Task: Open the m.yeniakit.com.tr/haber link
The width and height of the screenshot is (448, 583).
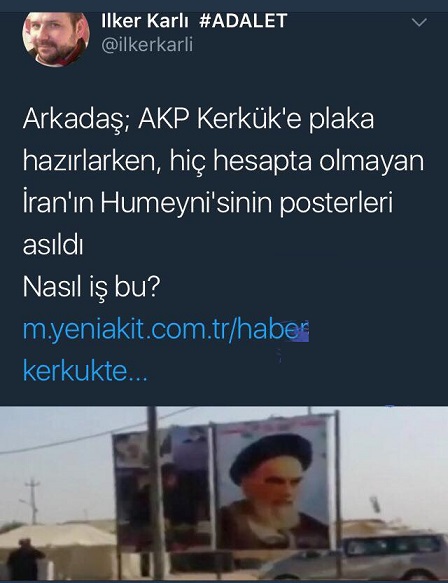Action: click(x=166, y=329)
